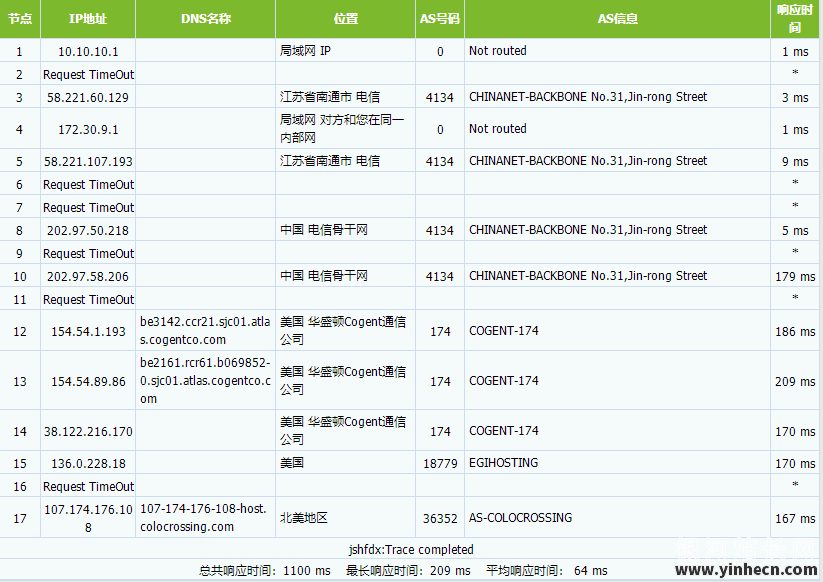The width and height of the screenshot is (823, 582).
Task: Click Request TimeOut in node 7 row
Action: tap(88, 208)
